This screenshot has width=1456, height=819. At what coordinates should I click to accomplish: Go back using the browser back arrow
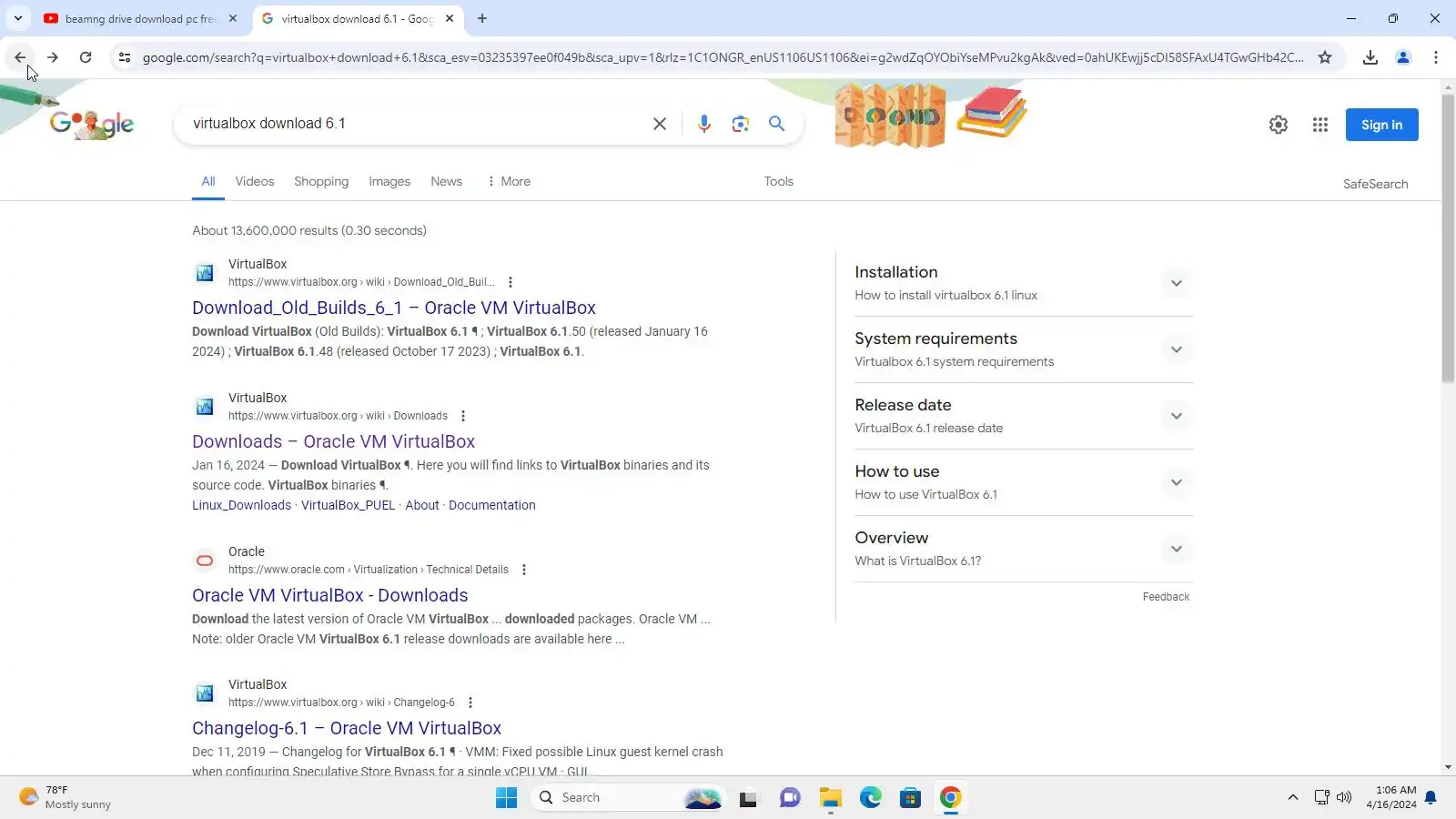pos(20,57)
